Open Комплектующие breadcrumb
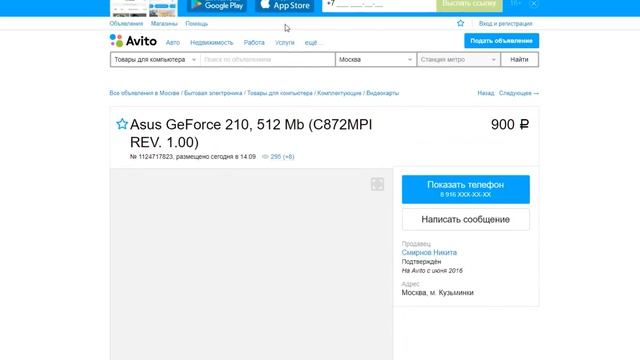 tap(339, 93)
